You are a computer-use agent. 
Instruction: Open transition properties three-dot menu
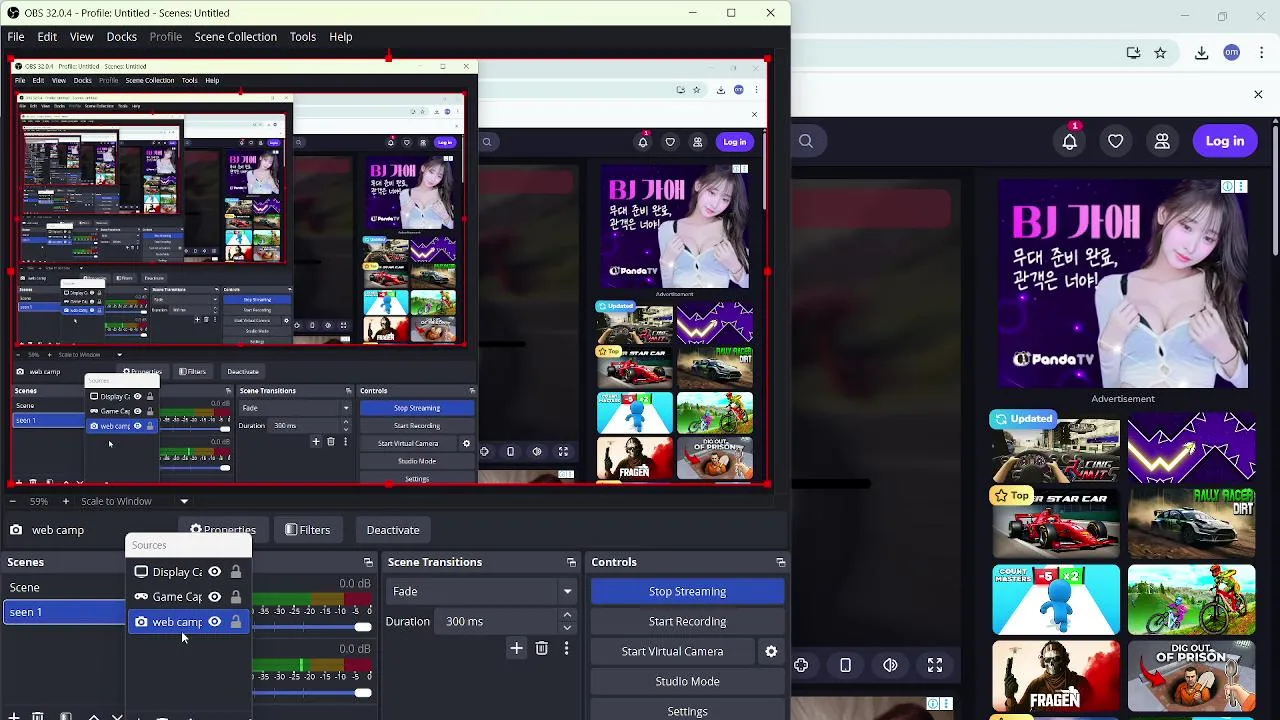pyautogui.click(x=566, y=649)
